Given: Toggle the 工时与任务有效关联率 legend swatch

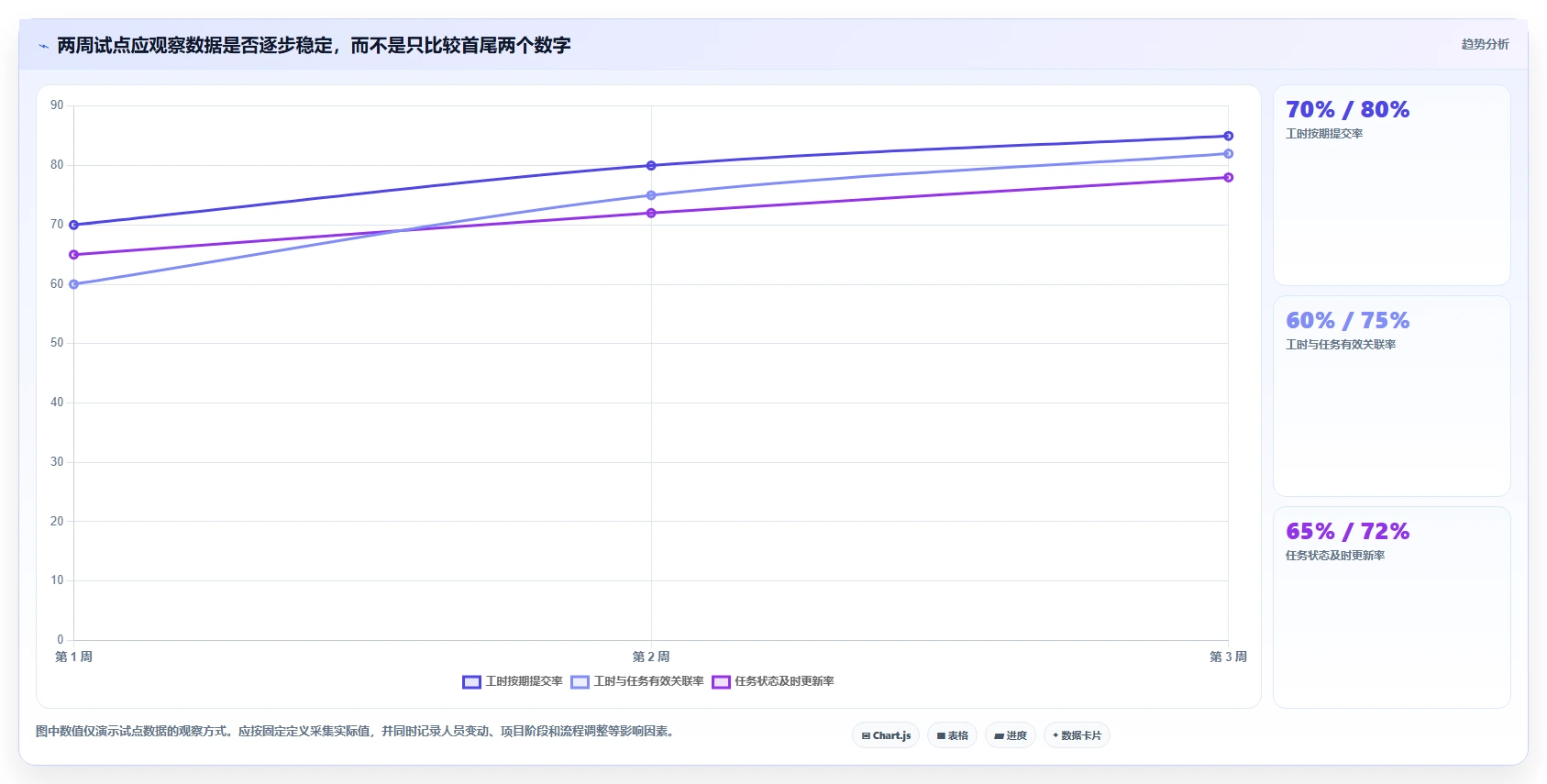Looking at the screenshot, I should click(580, 681).
